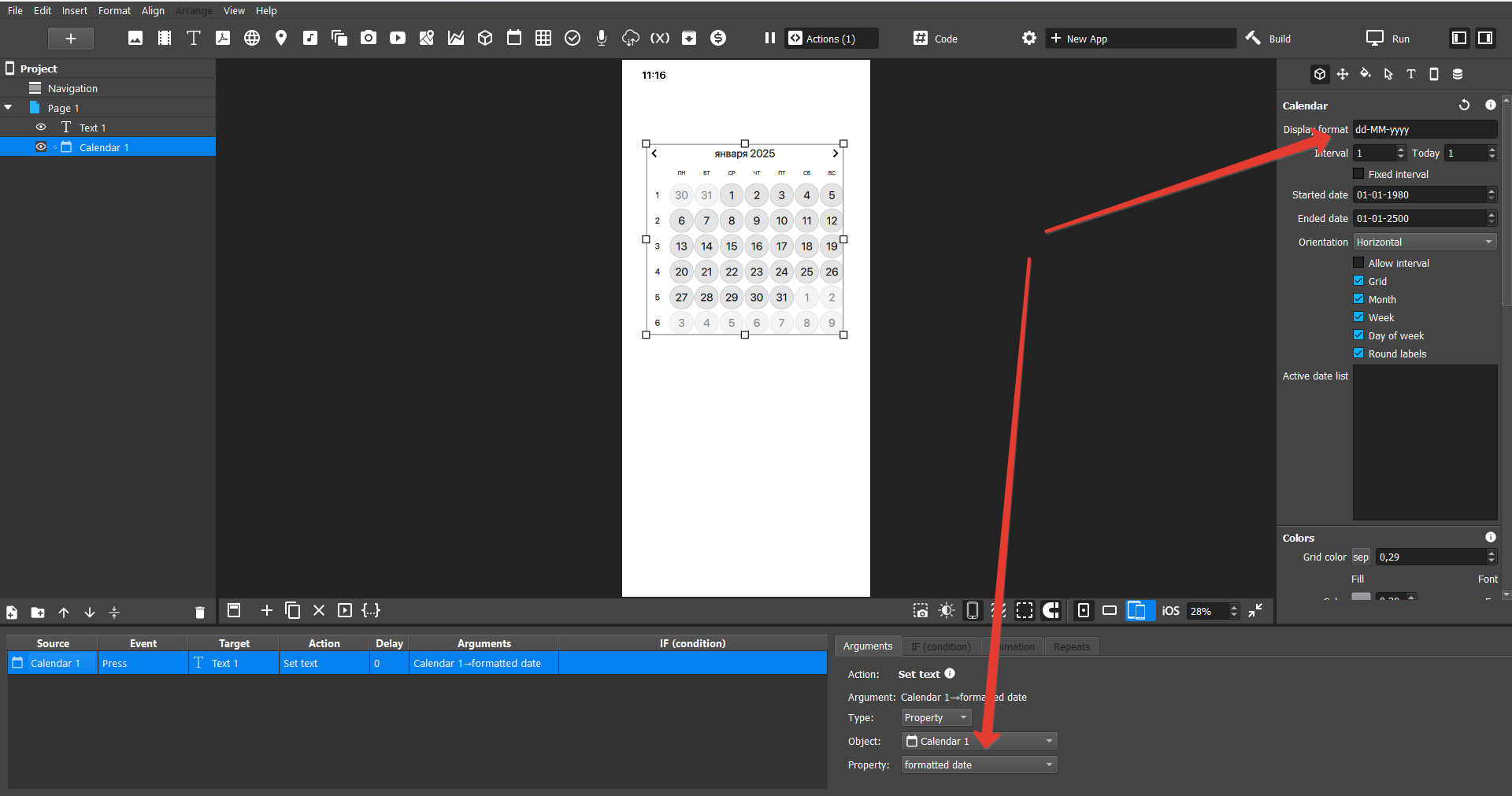Image resolution: width=1512 pixels, height=796 pixels.
Task: Click the Build button
Action: [1268, 38]
